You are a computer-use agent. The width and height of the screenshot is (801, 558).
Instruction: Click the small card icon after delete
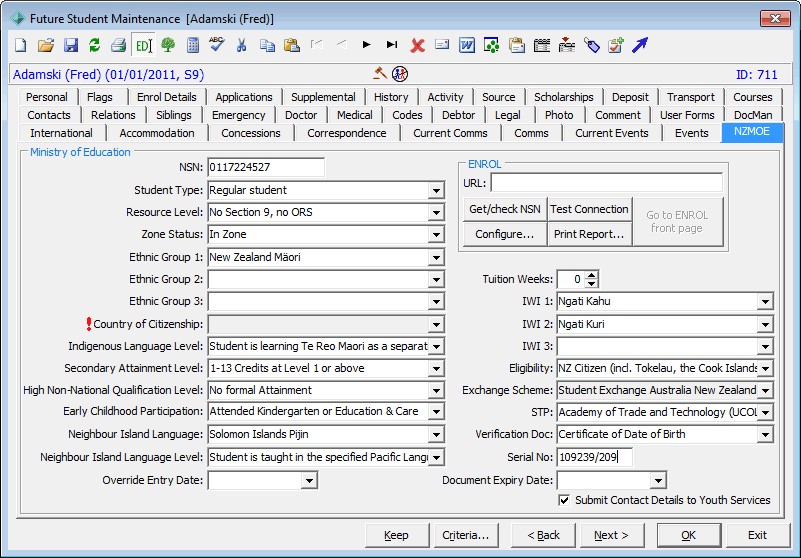pos(442,44)
